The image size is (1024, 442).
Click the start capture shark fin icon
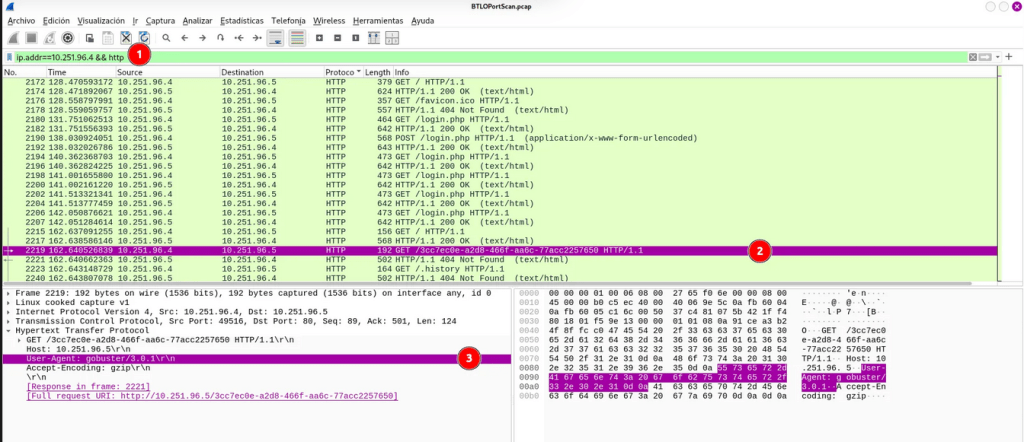point(12,37)
